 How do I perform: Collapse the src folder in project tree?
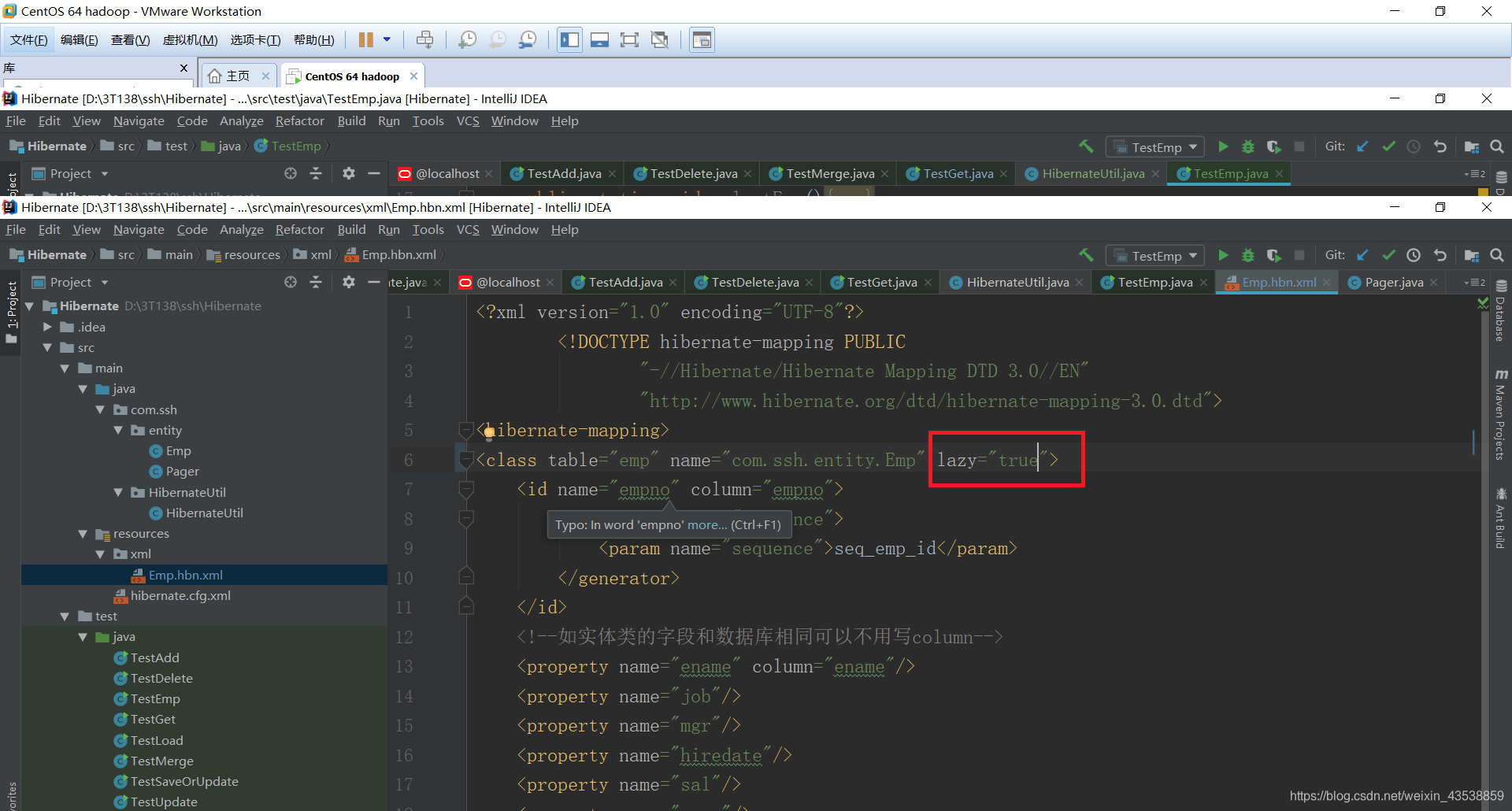click(47, 347)
